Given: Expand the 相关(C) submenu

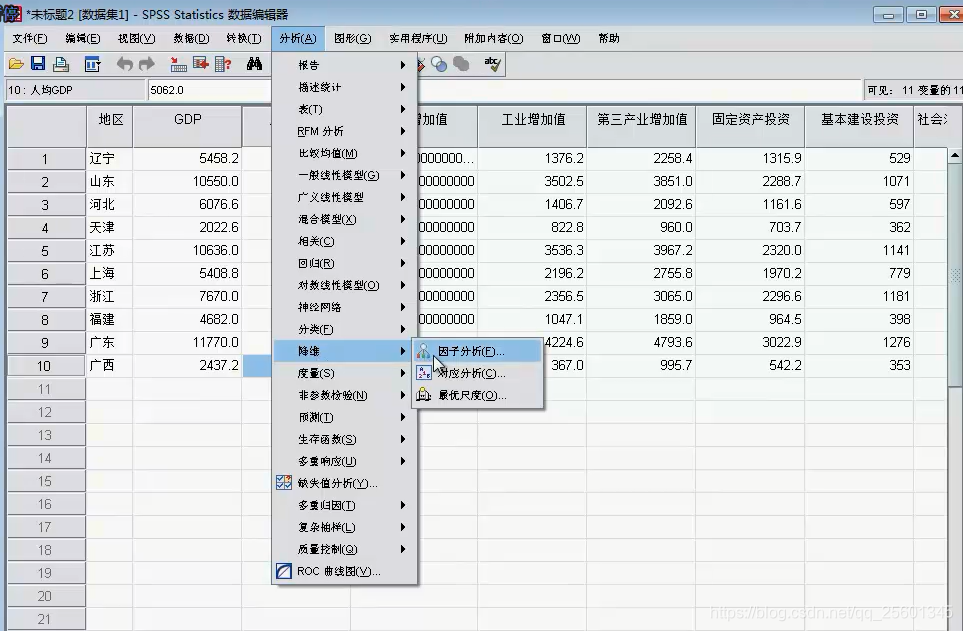Looking at the screenshot, I should pos(345,241).
